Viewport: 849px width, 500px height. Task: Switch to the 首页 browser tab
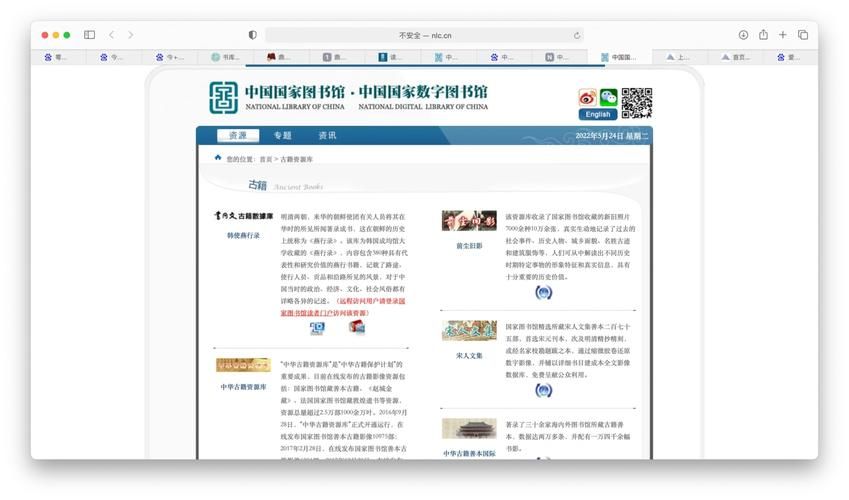735,57
